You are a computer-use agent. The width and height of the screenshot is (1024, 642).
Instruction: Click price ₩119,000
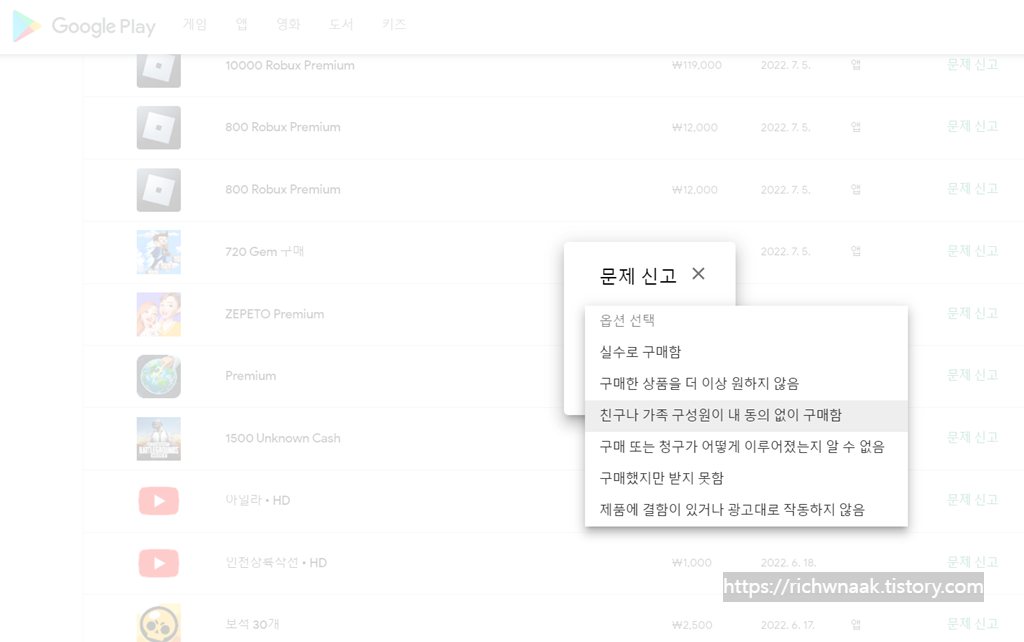pyautogui.click(x=697, y=65)
